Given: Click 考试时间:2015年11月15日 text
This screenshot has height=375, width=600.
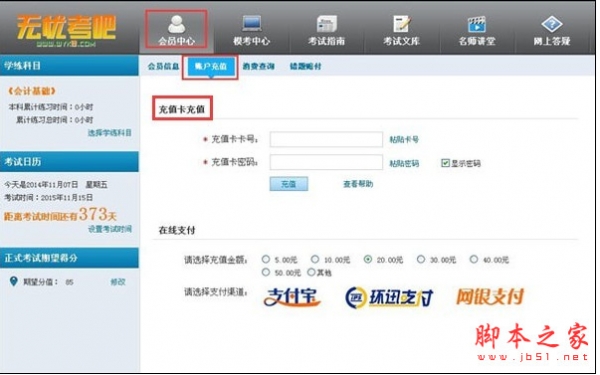Looking at the screenshot, I should (49, 197).
